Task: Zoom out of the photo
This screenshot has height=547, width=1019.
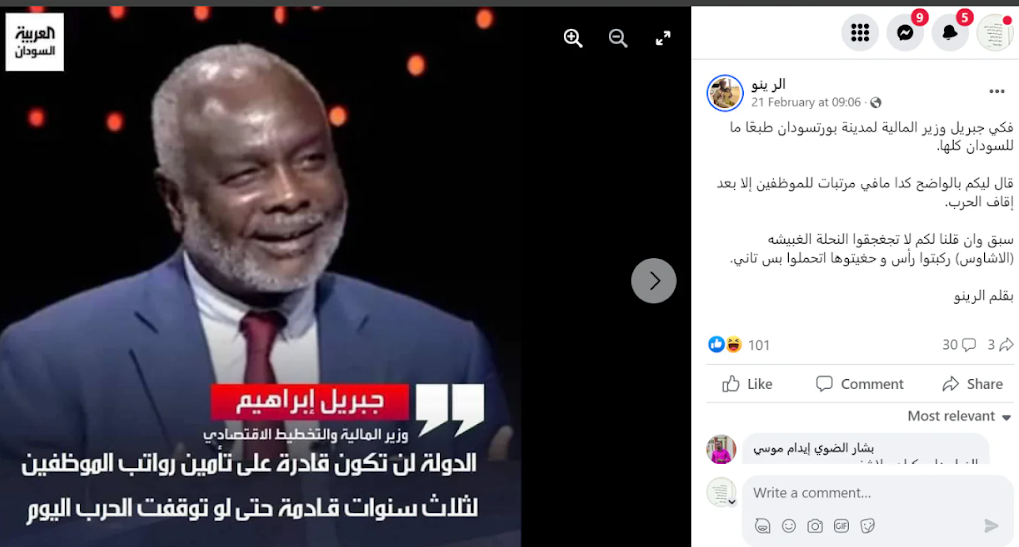Action: (617, 38)
